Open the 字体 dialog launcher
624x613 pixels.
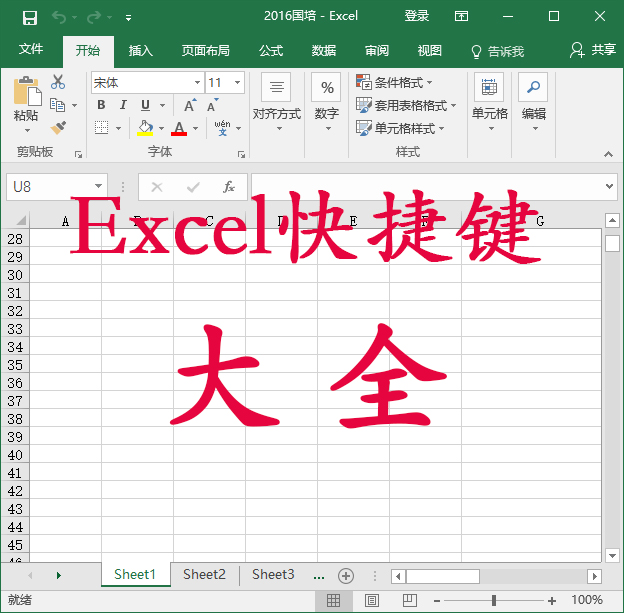pos(241,154)
